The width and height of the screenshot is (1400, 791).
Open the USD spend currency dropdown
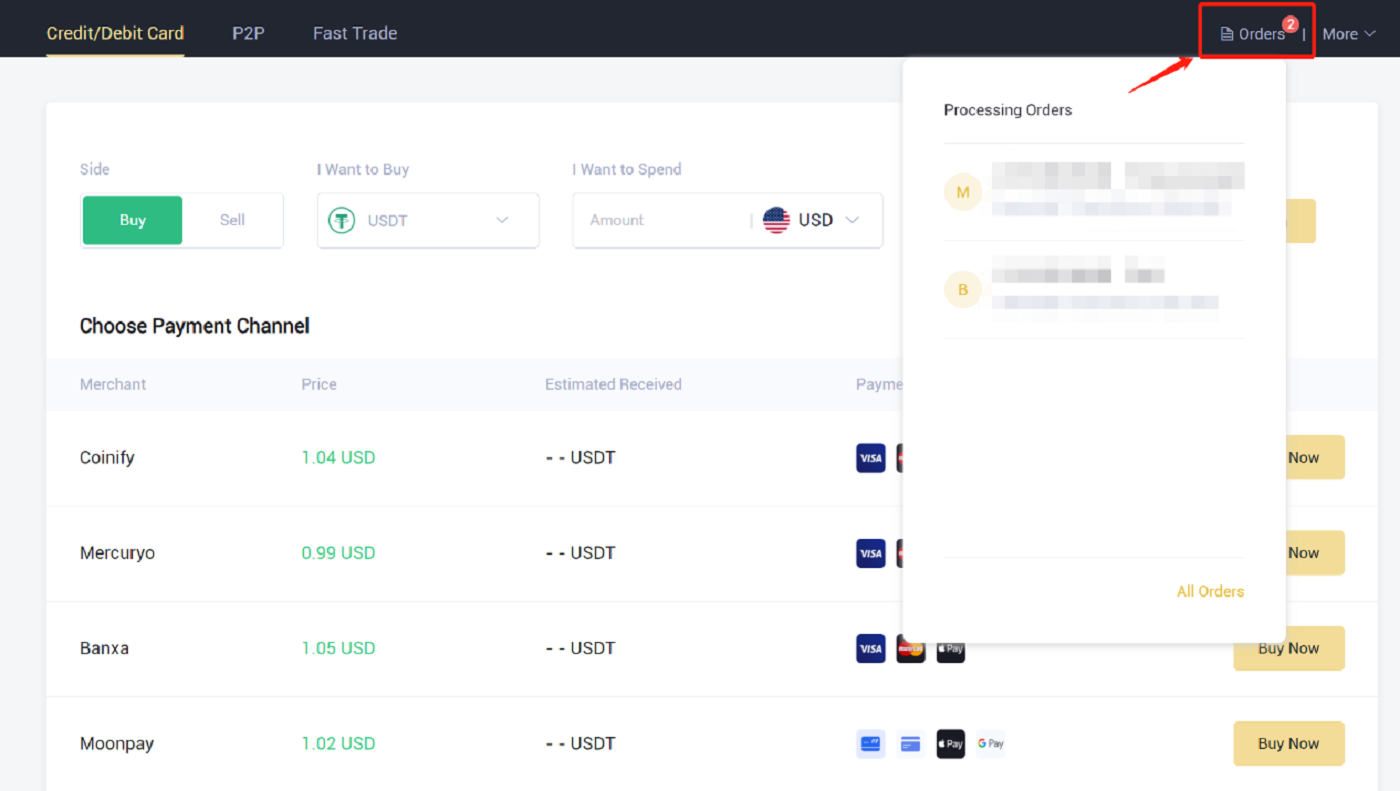click(x=852, y=220)
